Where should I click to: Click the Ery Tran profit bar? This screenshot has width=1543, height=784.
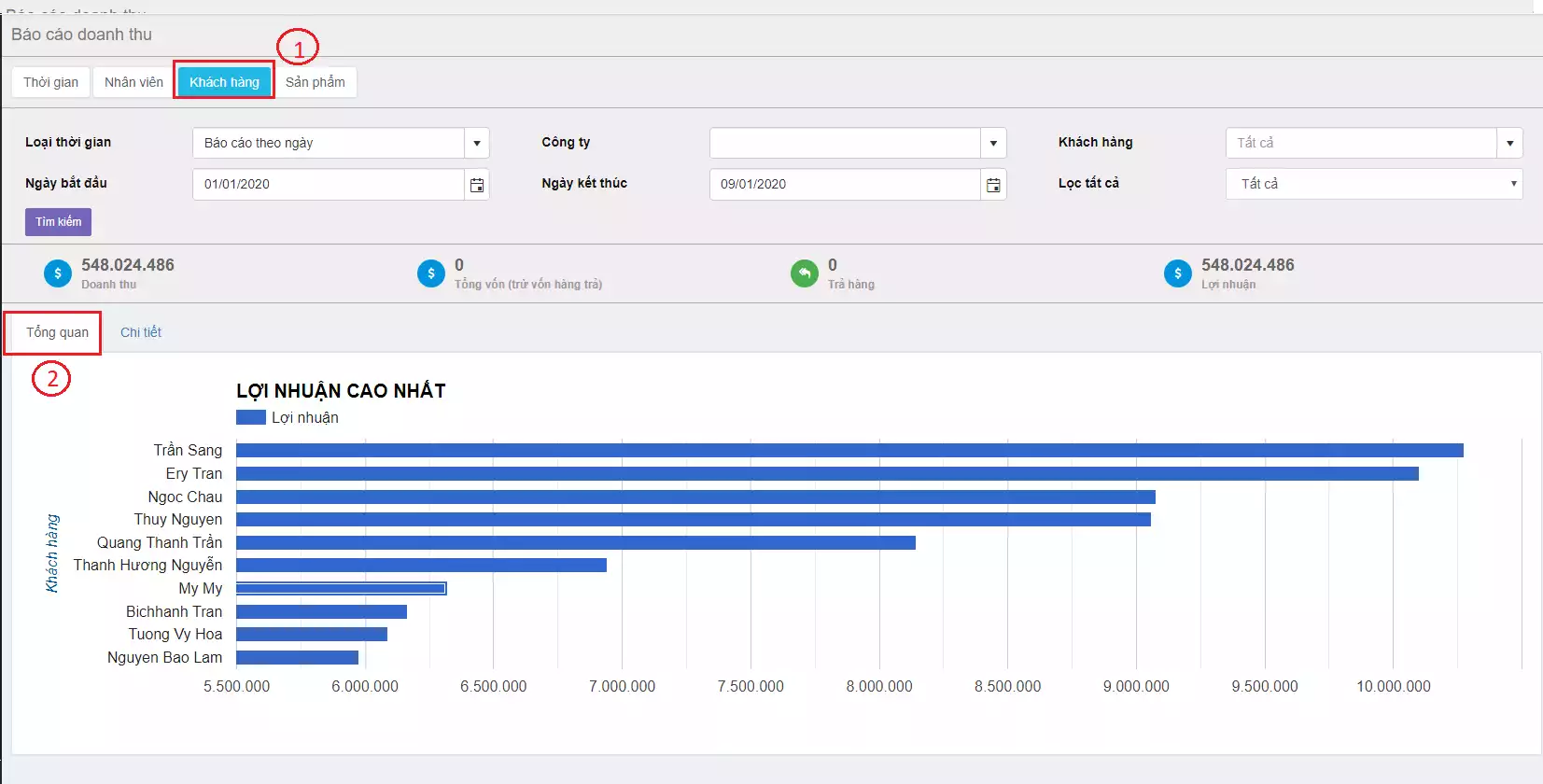coord(827,474)
